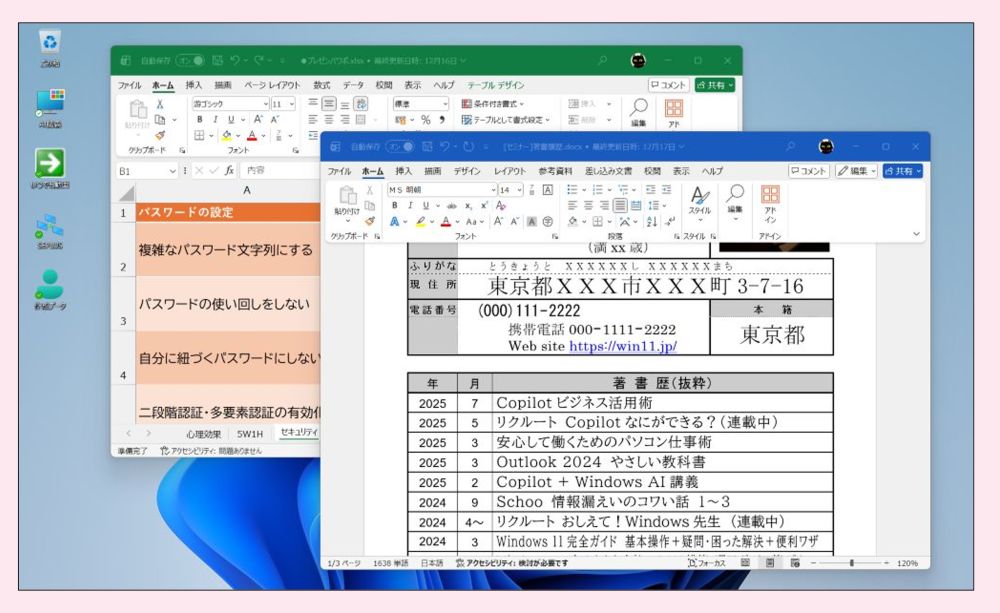Open the https://win11.jp/ hyperlink in the document

(622, 346)
